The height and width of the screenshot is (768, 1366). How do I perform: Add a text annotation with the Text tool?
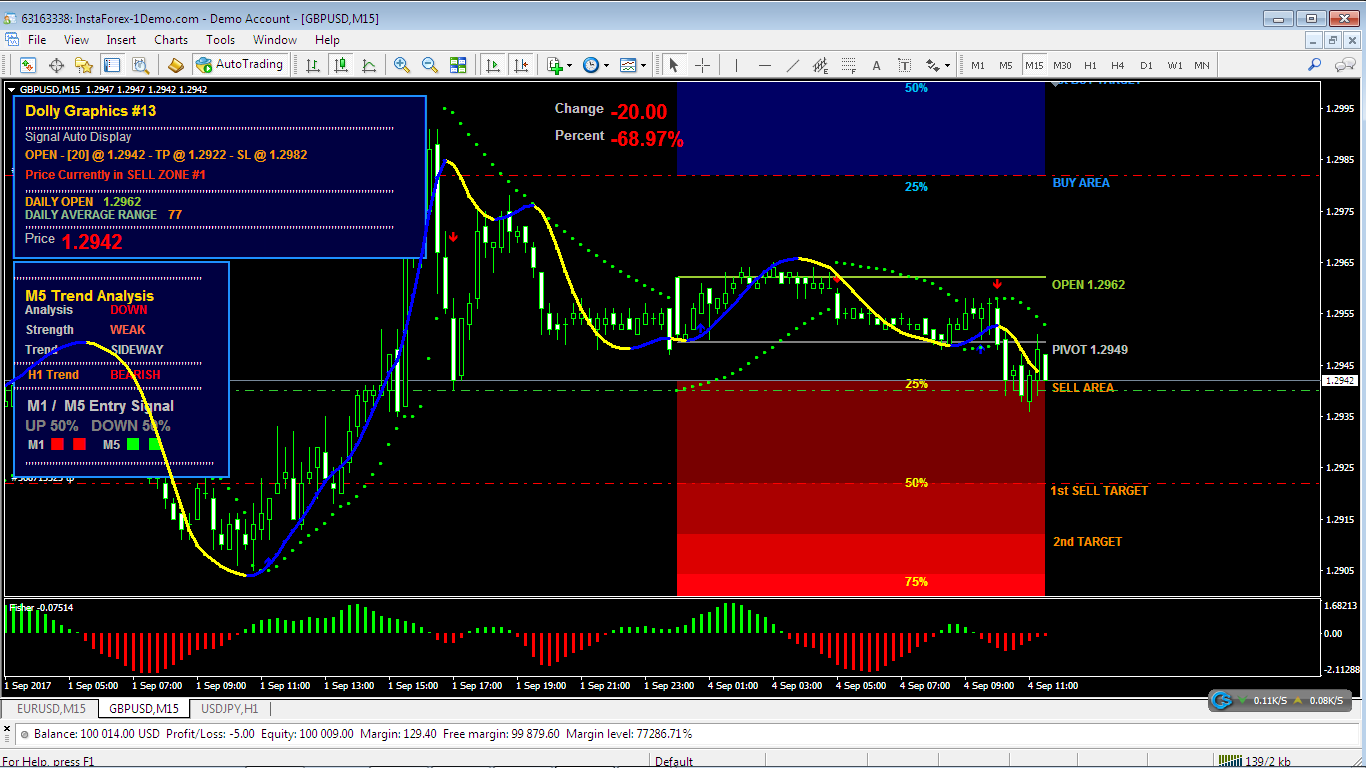pos(876,65)
